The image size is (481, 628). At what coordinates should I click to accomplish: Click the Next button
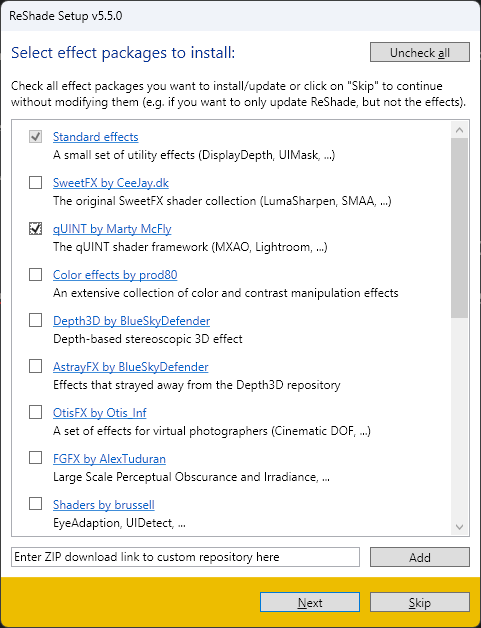pyautogui.click(x=310, y=602)
